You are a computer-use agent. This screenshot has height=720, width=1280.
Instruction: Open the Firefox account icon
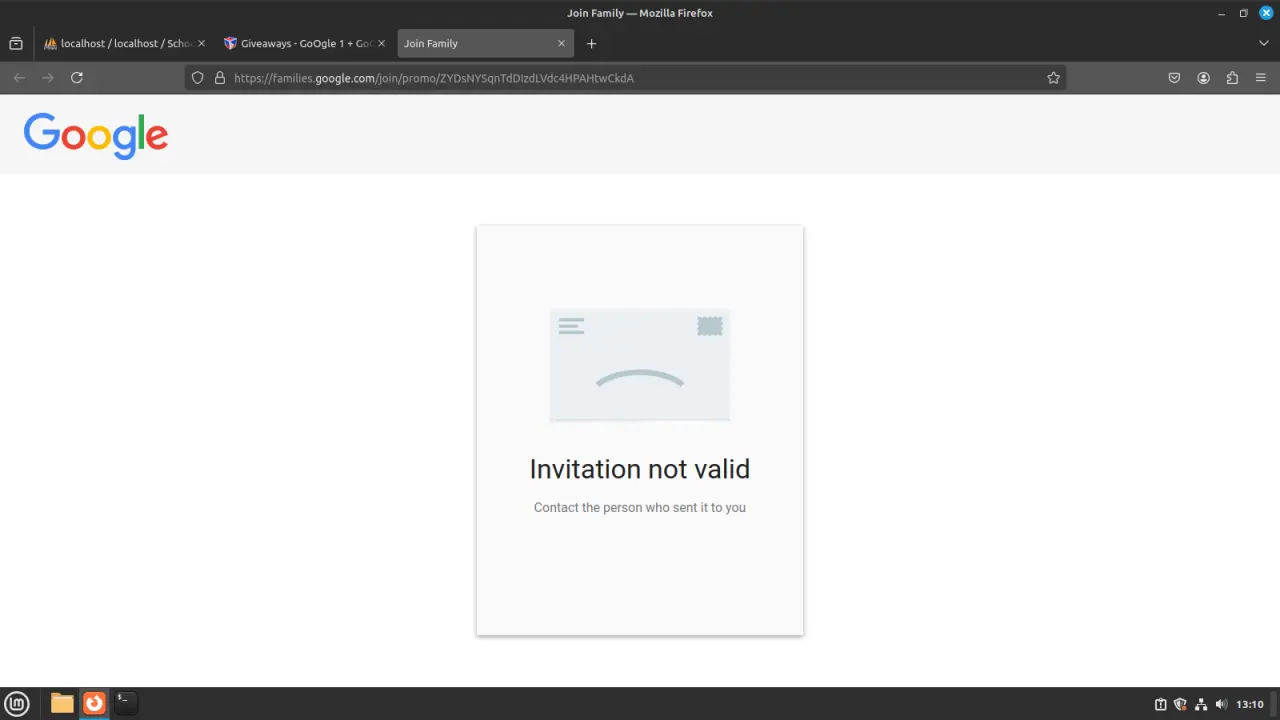pyautogui.click(x=1203, y=78)
